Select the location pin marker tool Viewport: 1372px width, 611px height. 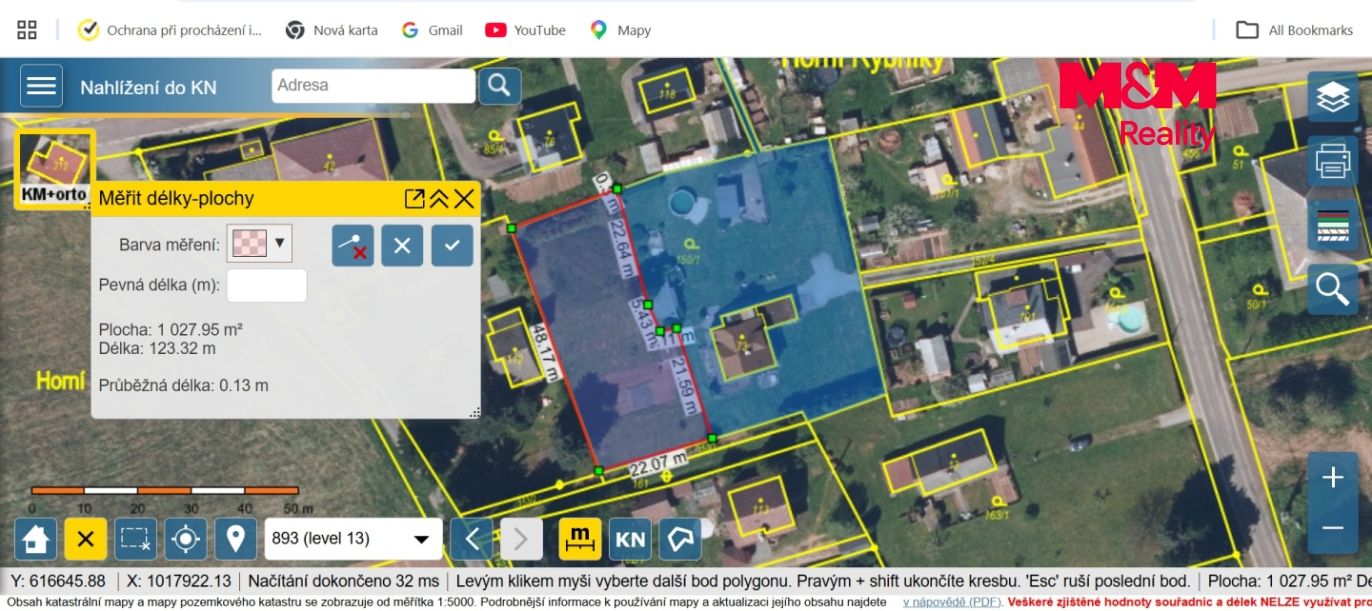point(236,539)
